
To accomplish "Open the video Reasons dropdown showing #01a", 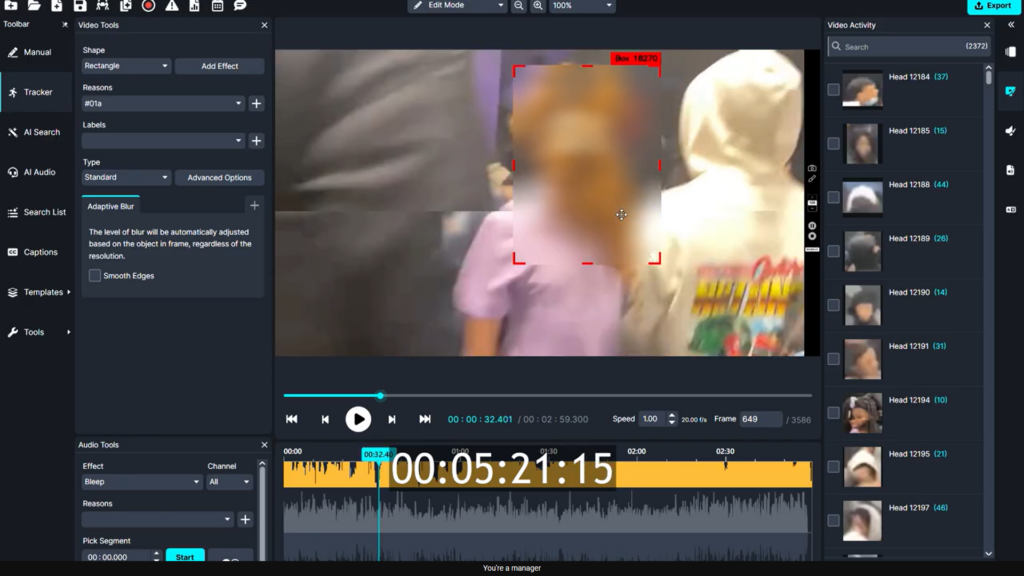I will 163,103.
